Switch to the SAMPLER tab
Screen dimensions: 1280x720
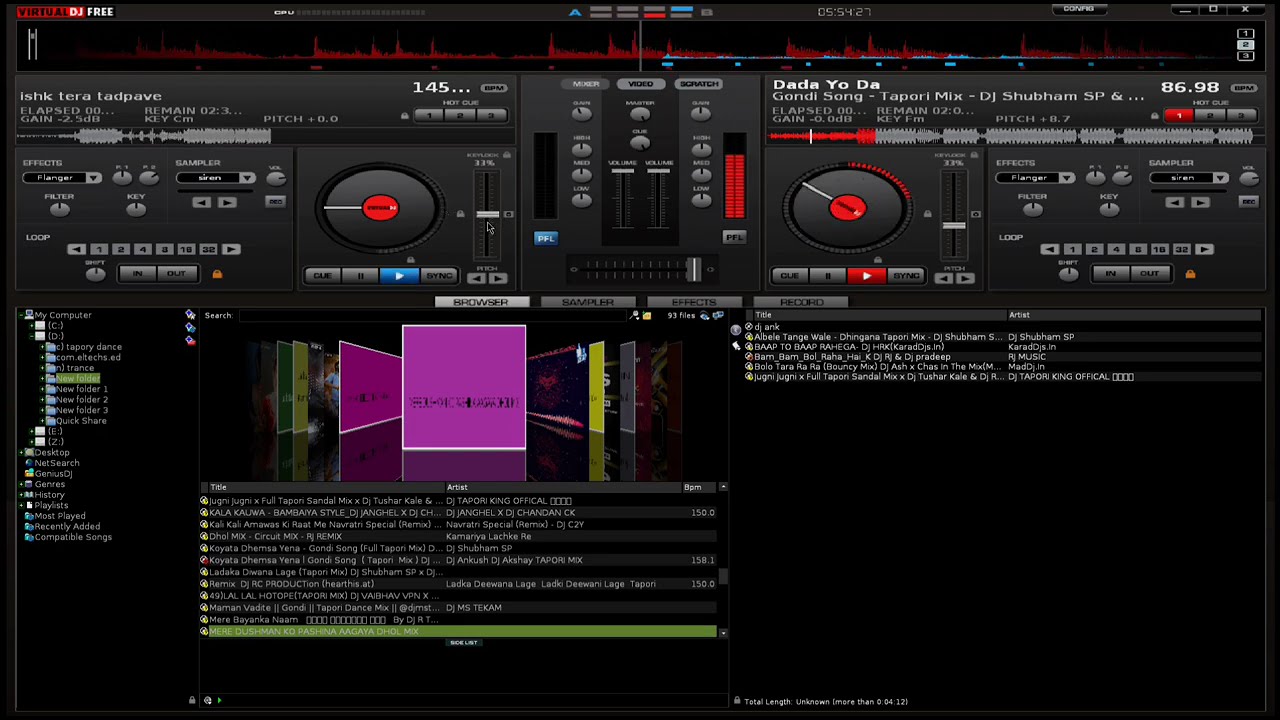click(x=587, y=302)
